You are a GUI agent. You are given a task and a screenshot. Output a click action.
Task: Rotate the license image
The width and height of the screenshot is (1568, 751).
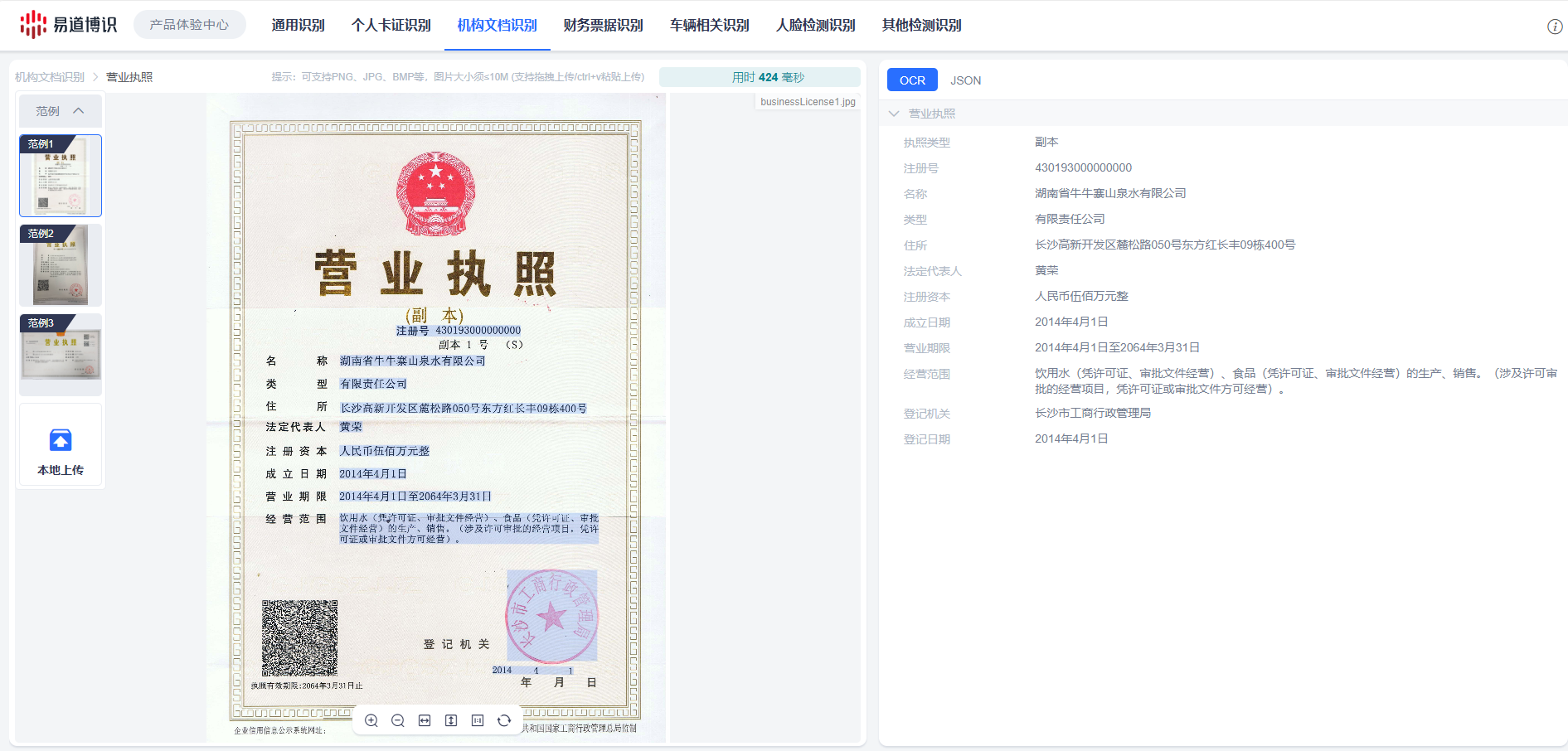point(504,720)
